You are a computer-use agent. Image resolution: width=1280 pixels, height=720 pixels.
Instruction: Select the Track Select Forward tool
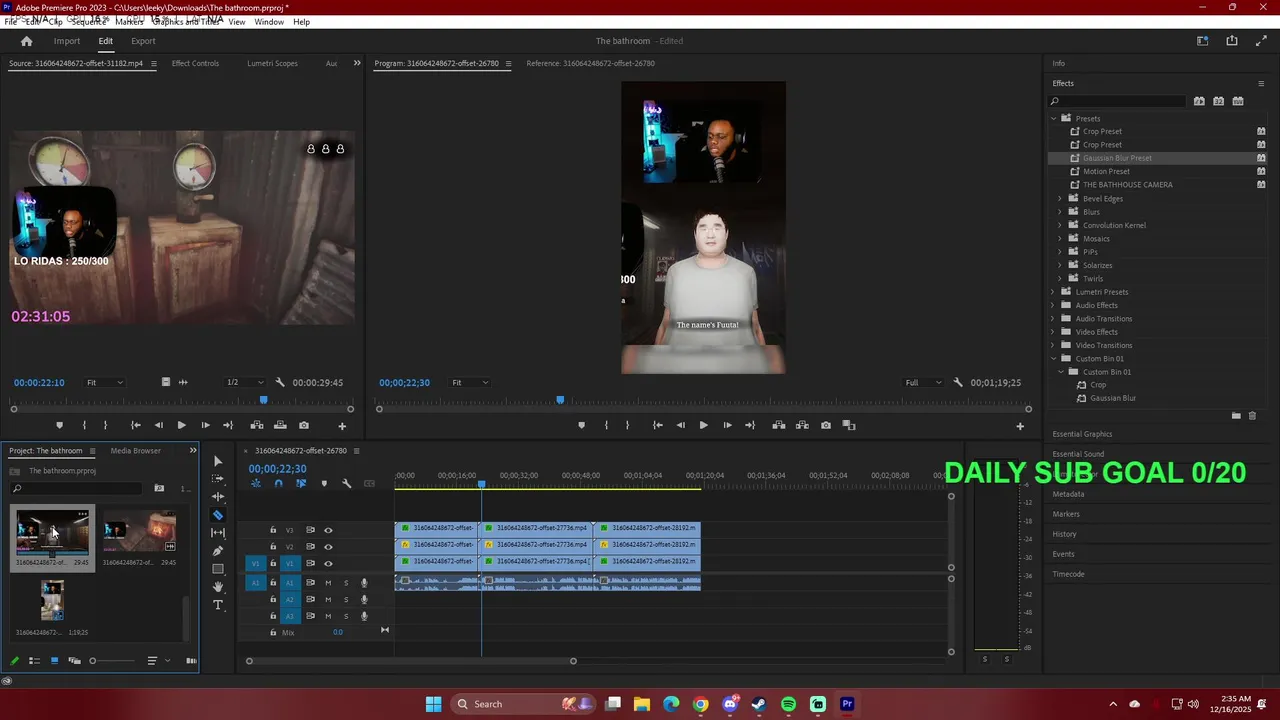(x=218, y=479)
